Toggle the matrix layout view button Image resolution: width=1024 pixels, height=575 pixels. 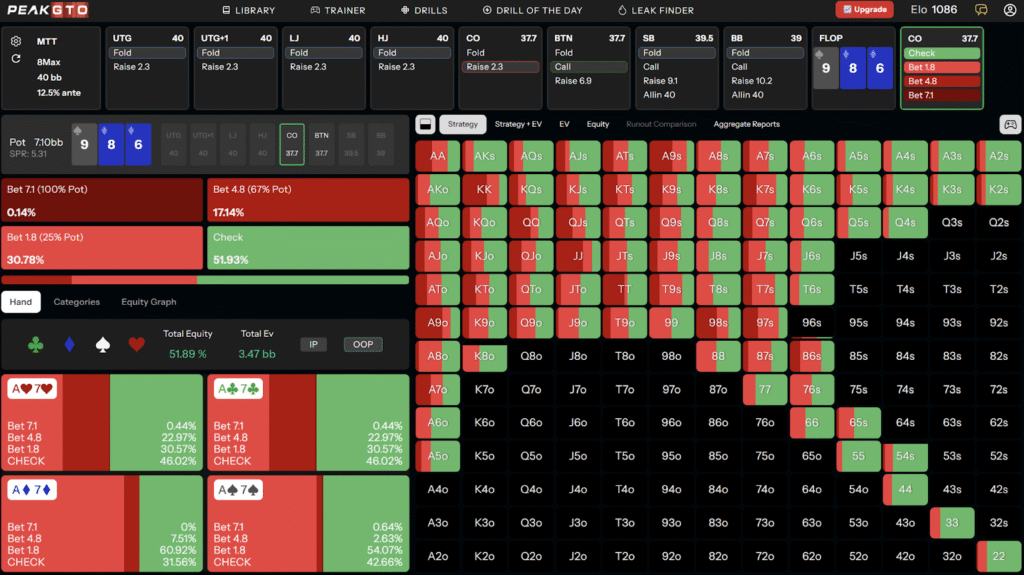425,124
